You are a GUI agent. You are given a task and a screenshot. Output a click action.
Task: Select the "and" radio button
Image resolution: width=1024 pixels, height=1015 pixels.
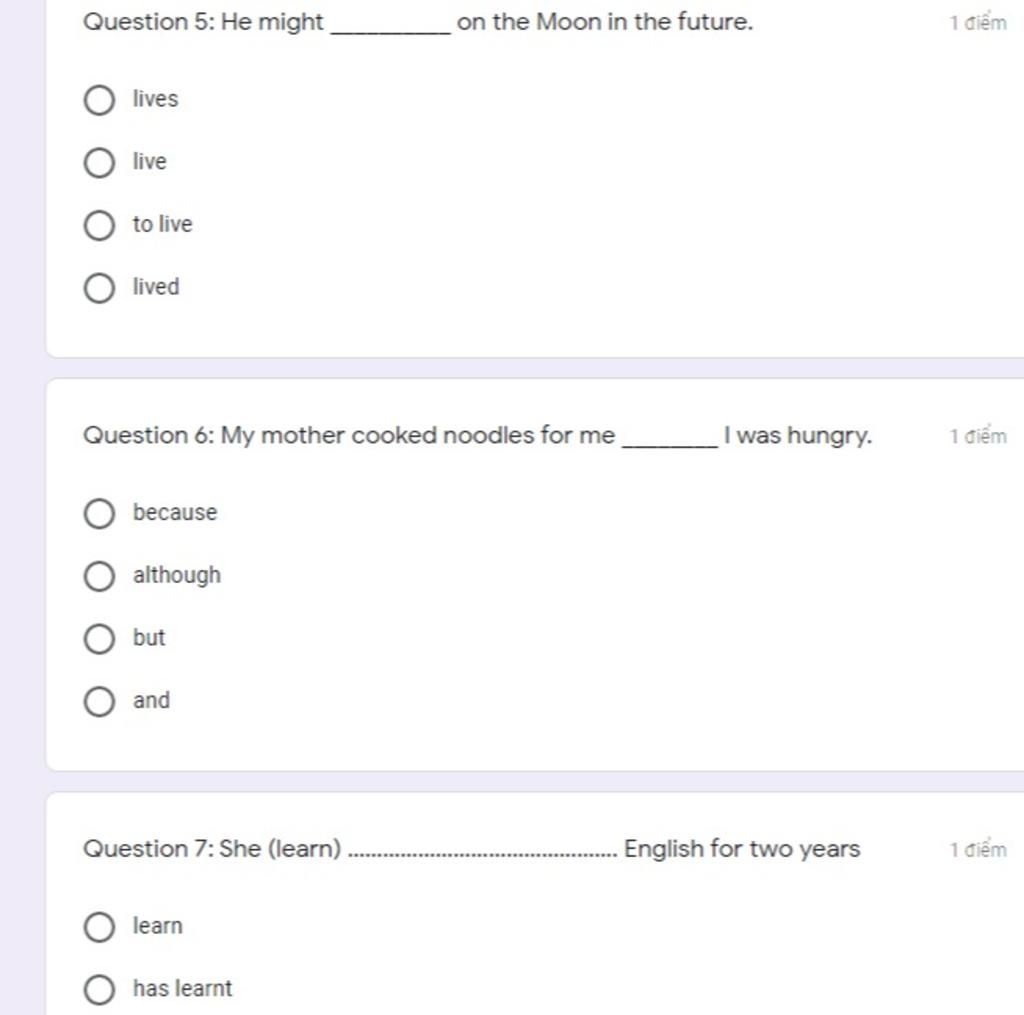click(99, 701)
